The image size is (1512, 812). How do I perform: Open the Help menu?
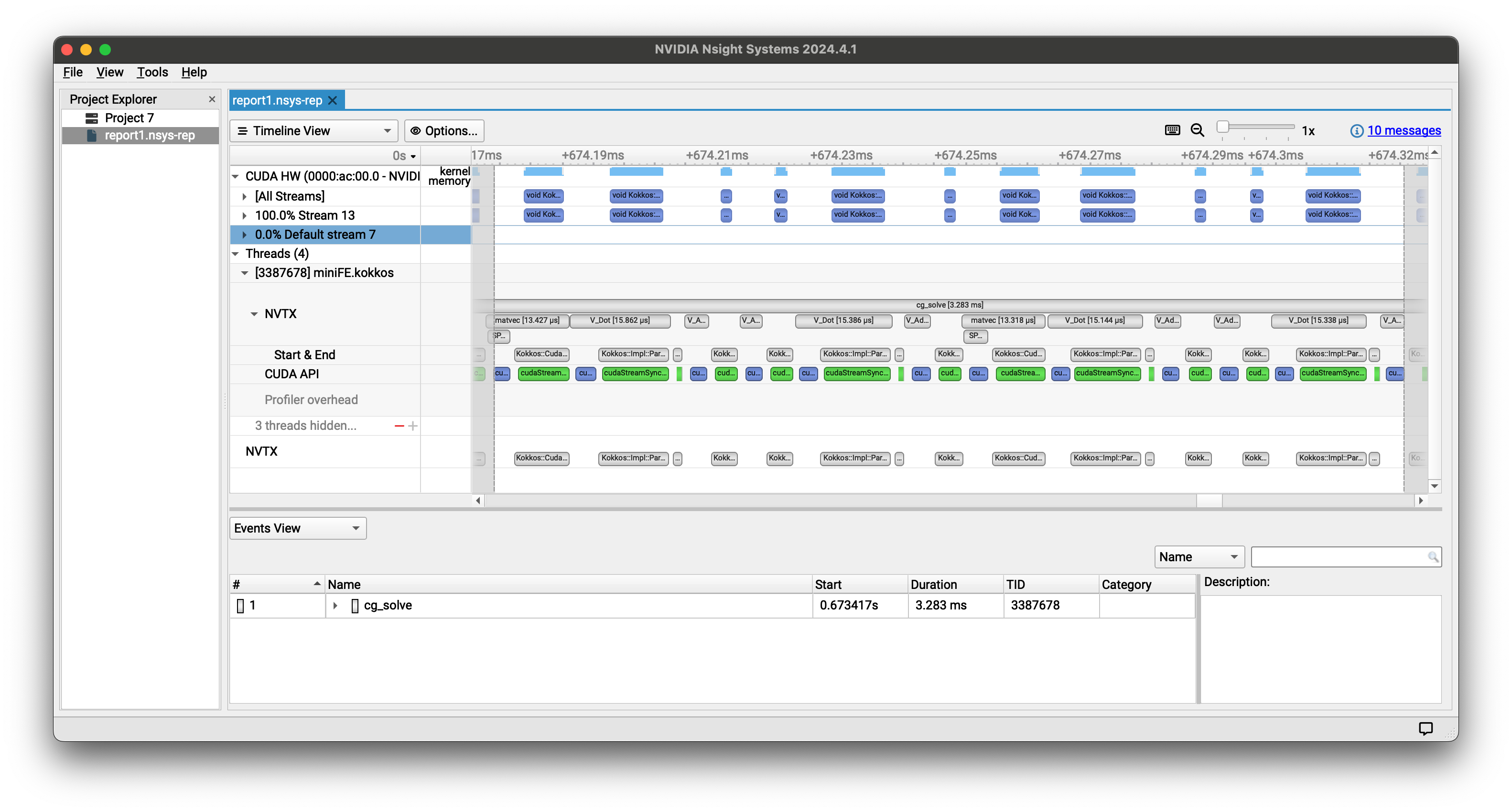[x=194, y=72]
